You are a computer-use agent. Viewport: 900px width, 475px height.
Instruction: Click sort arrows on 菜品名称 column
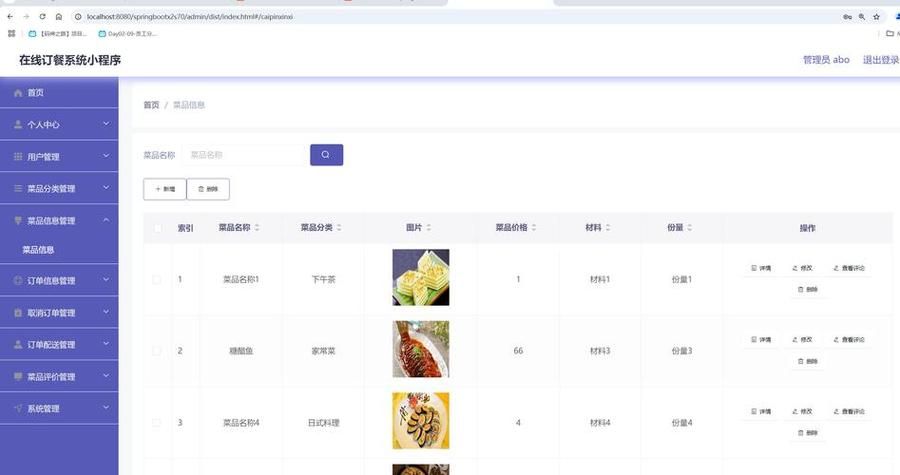point(257,228)
